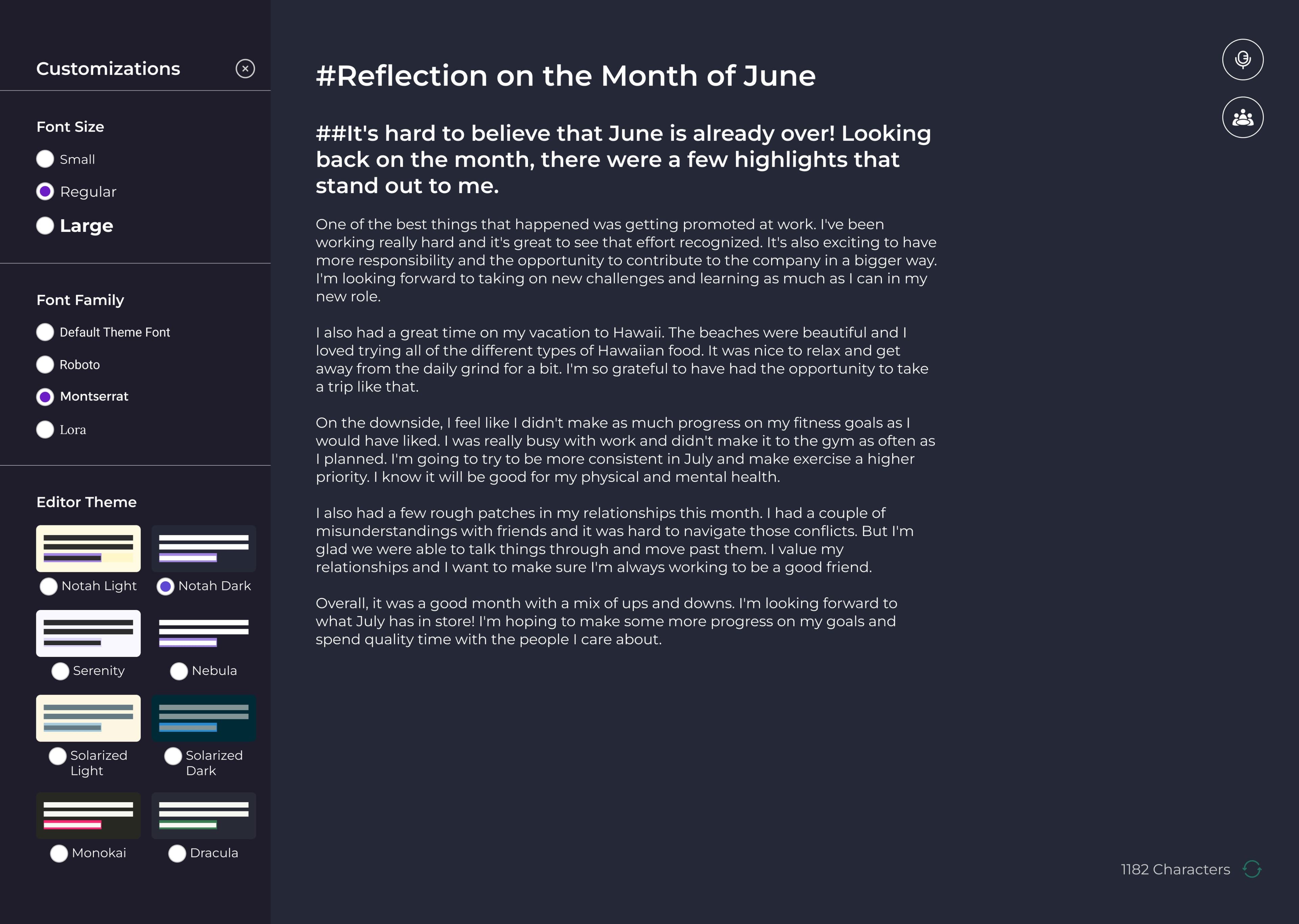Pick the Monokai editor theme
The image size is (1299, 924).
(59, 853)
